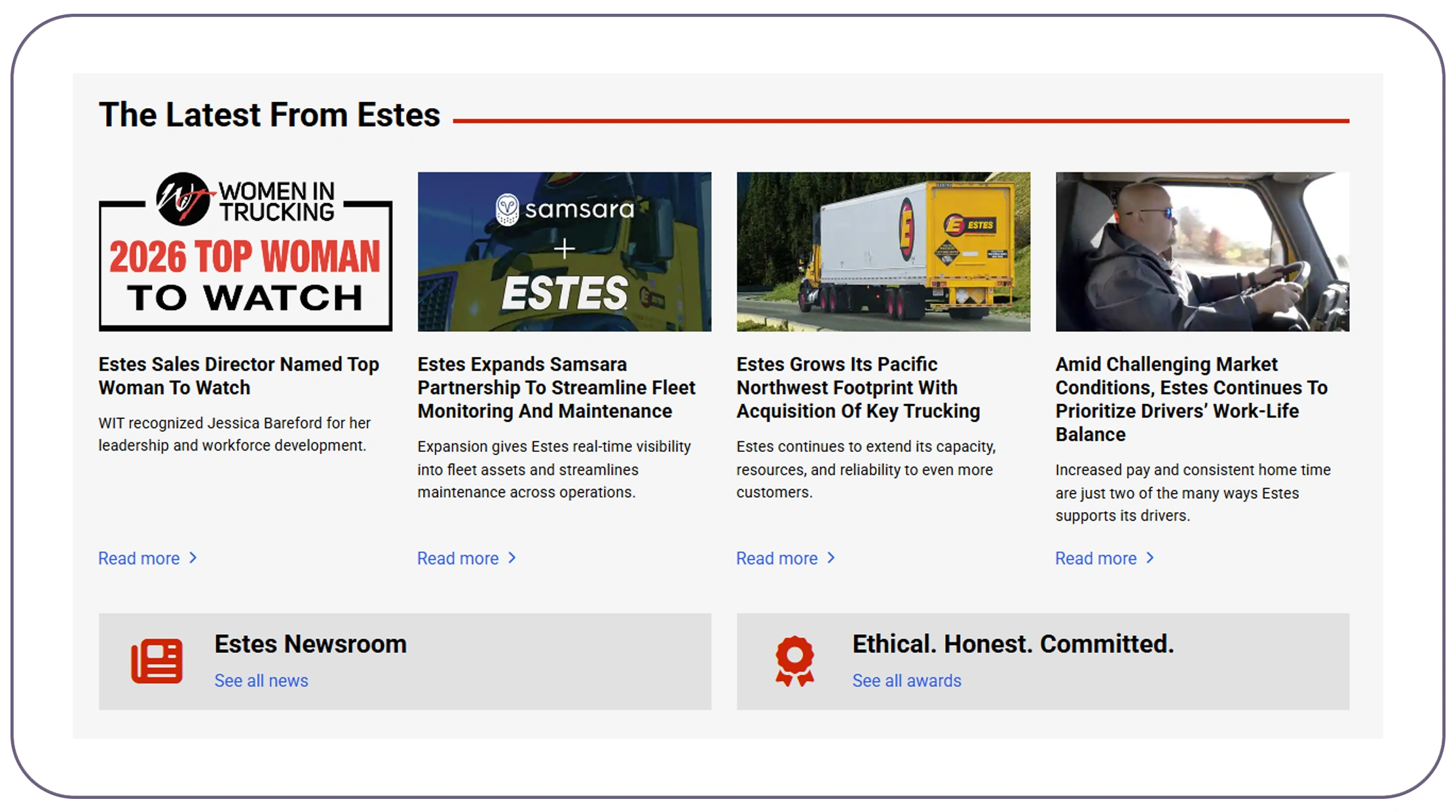Open Amid Challenging Market Conditions headline
This screenshot has width=1456, height=812.
point(1191,399)
